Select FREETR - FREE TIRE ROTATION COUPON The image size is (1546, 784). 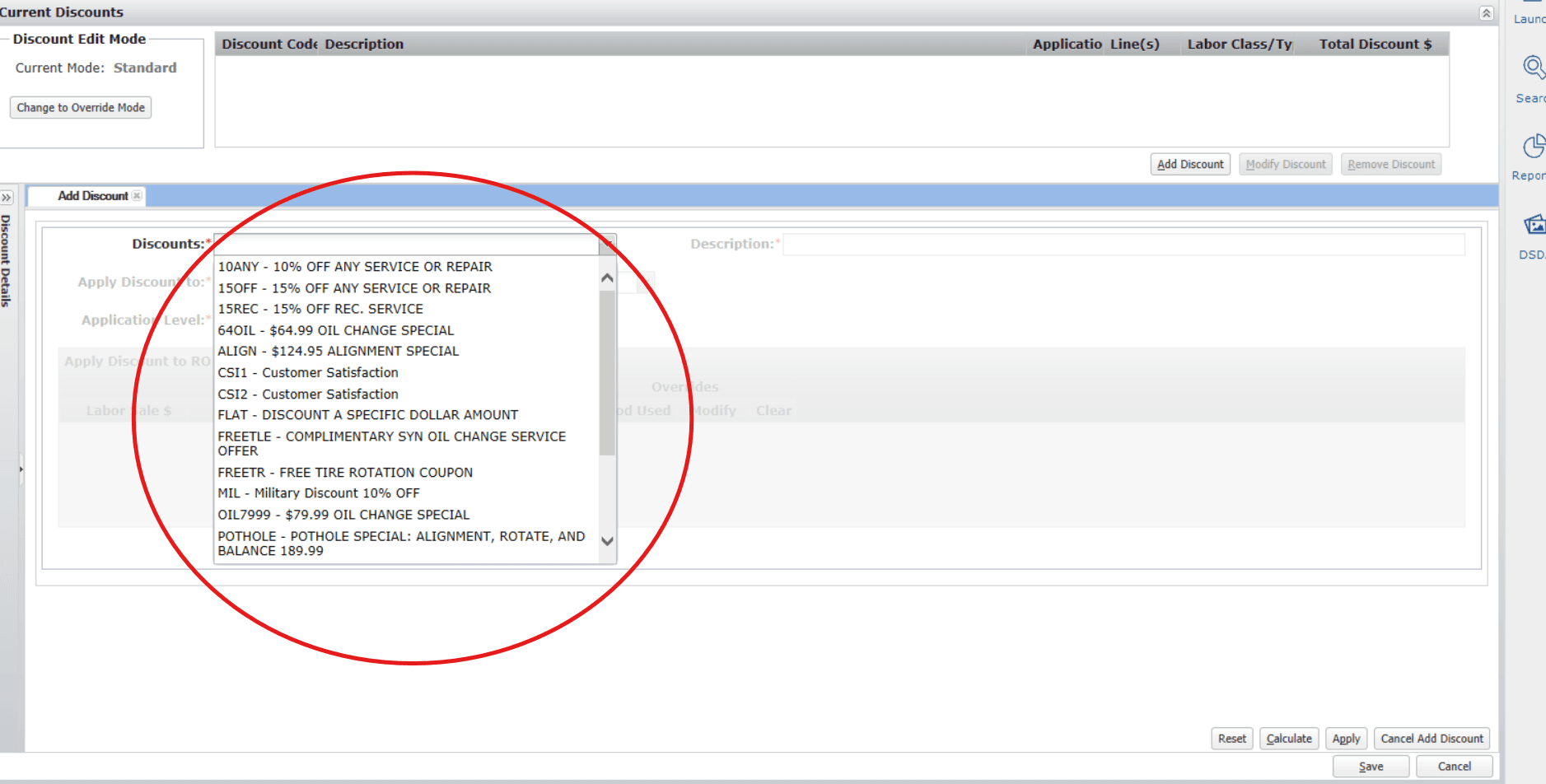pyautogui.click(x=345, y=473)
